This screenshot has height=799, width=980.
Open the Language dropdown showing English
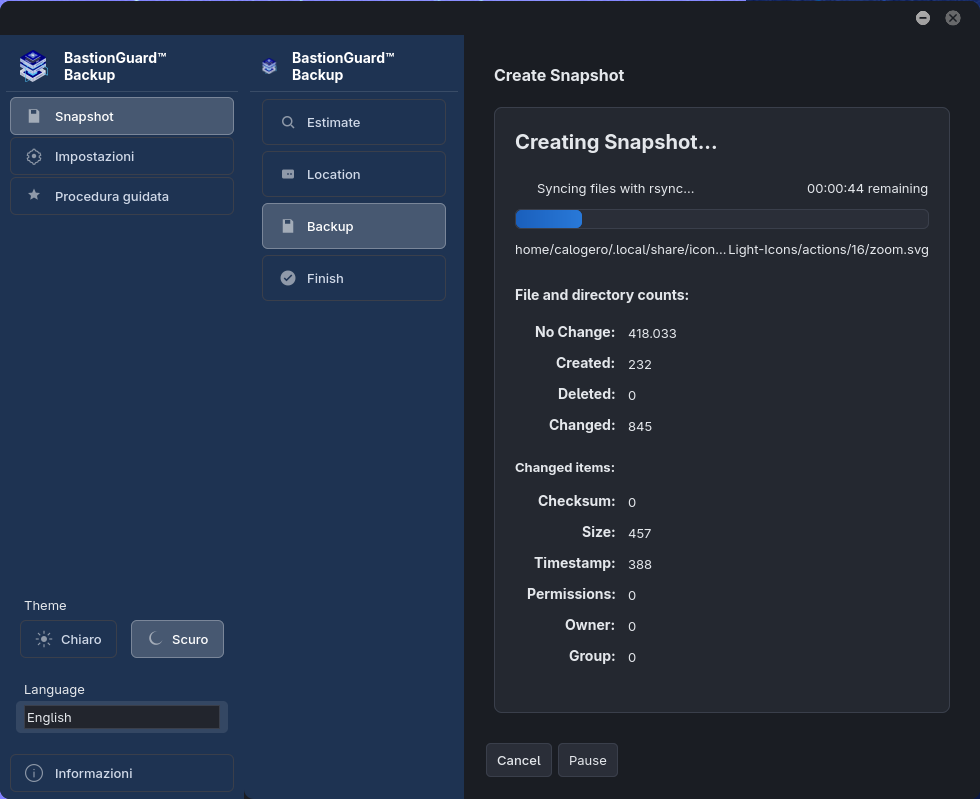(122, 717)
